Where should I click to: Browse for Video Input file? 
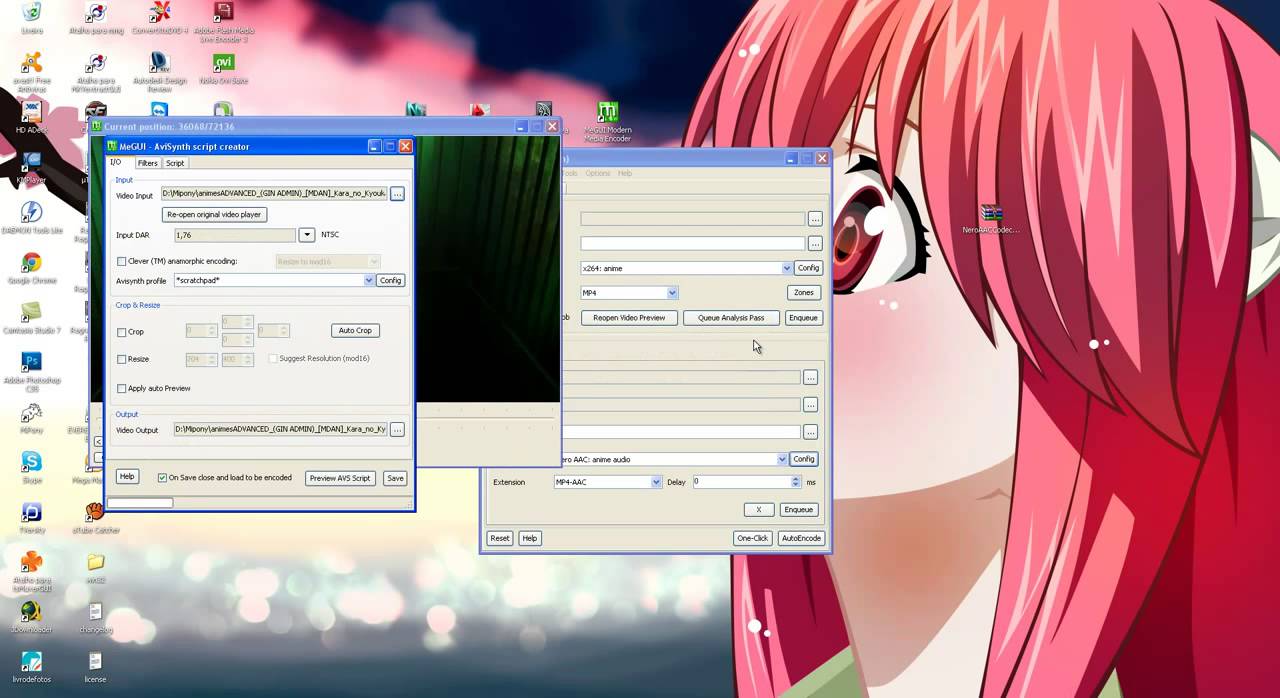point(397,194)
